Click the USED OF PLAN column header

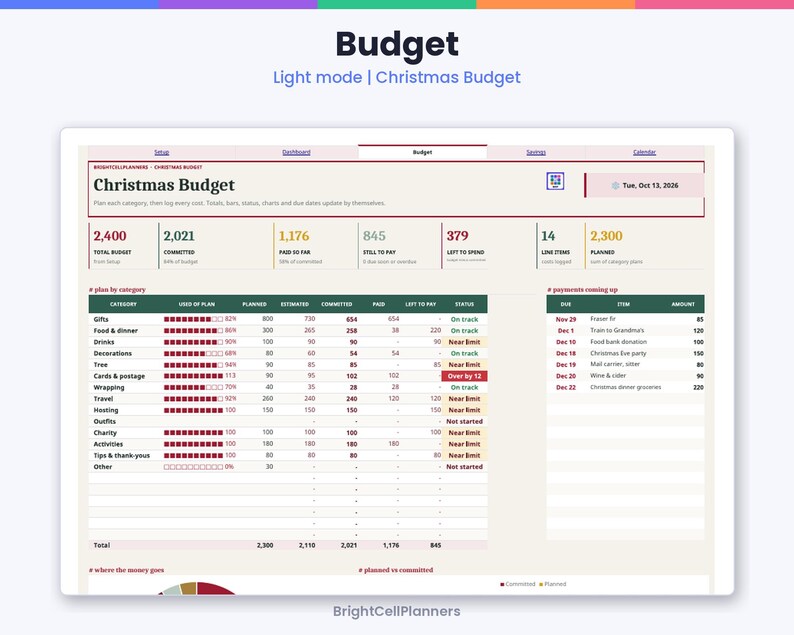pyautogui.click(x=196, y=304)
